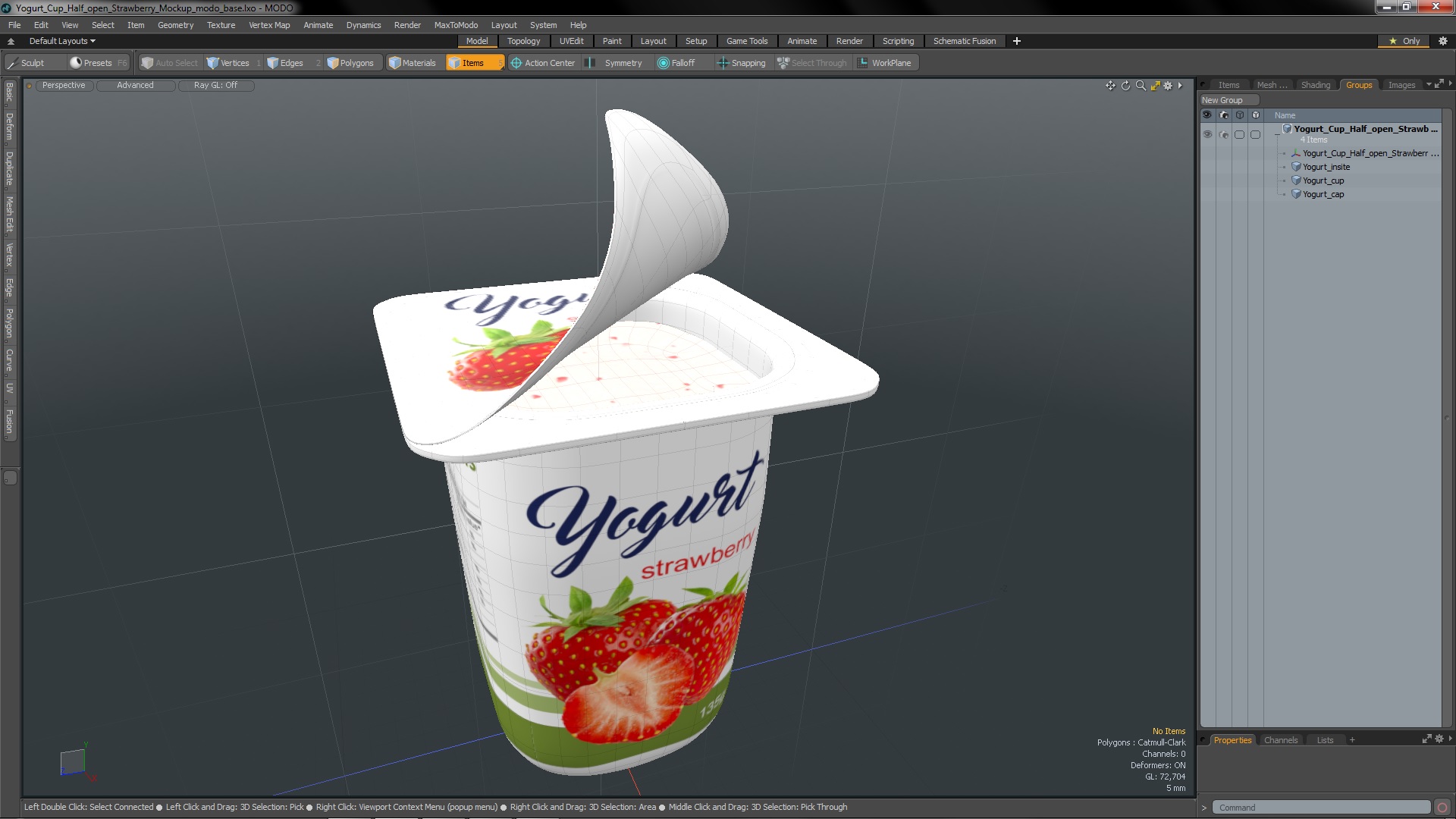
Task: Toggle Symmetry mode
Action: tap(615, 63)
